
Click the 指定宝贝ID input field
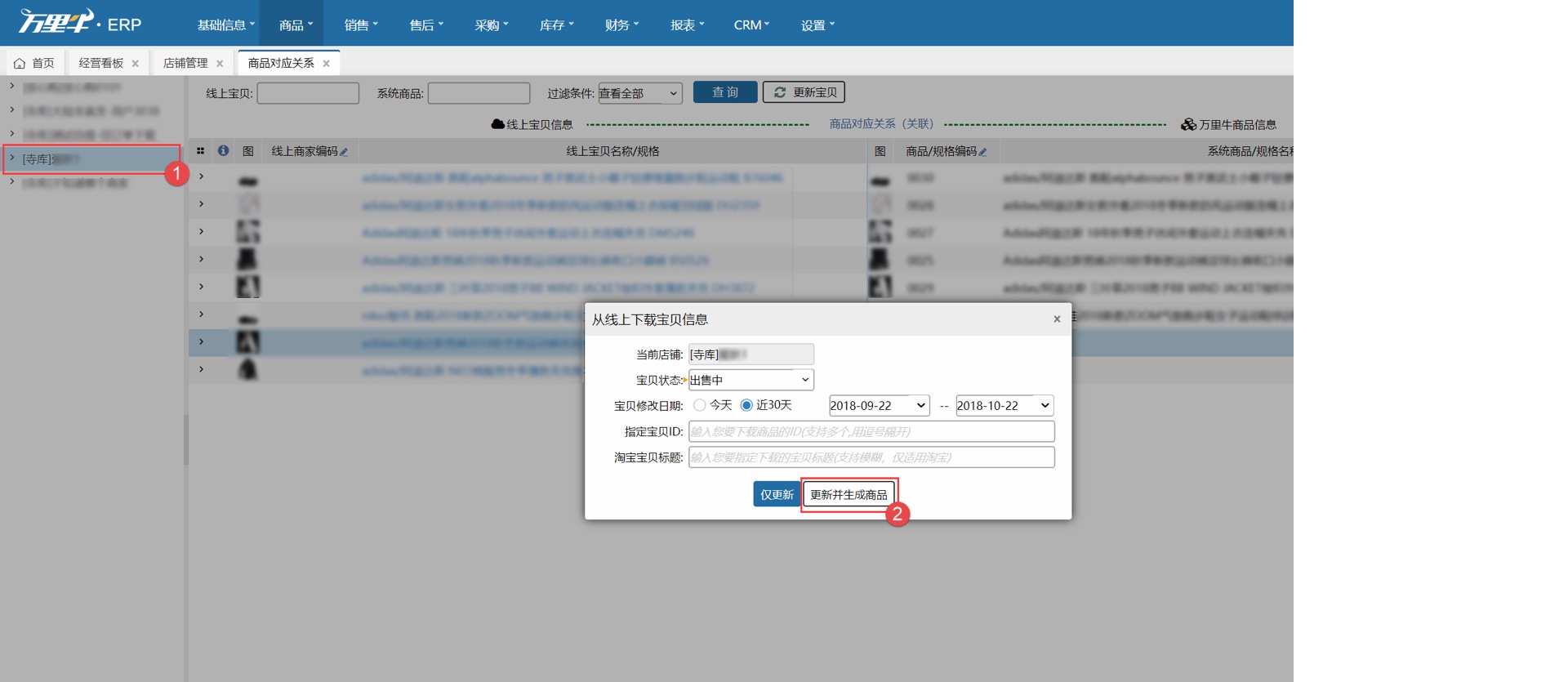pos(871,431)
